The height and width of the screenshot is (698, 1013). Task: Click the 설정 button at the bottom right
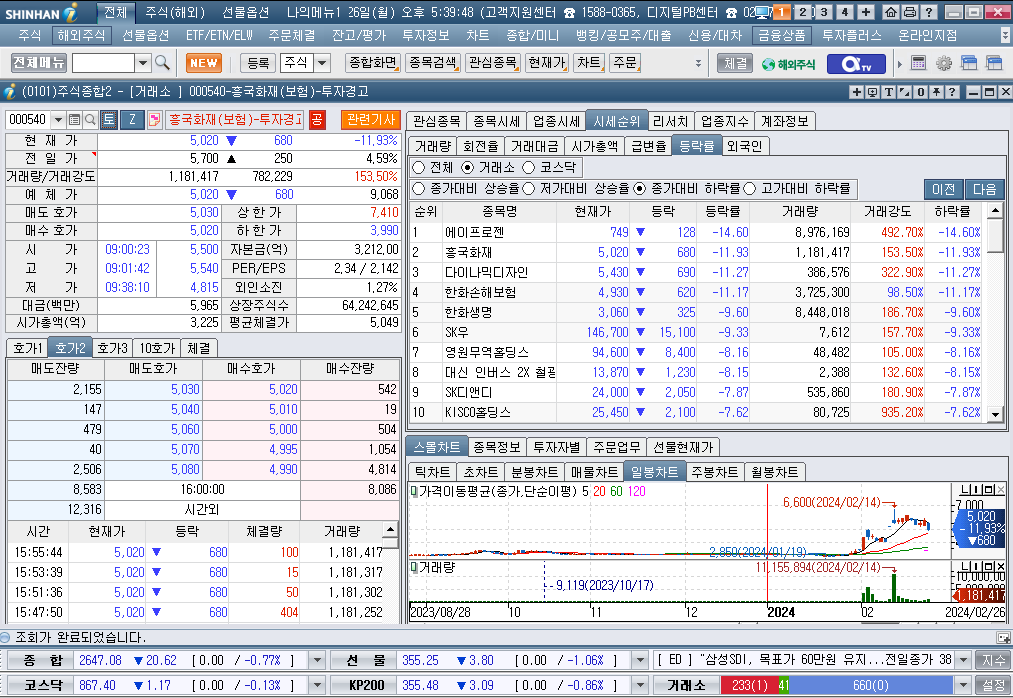click(994, 685)
